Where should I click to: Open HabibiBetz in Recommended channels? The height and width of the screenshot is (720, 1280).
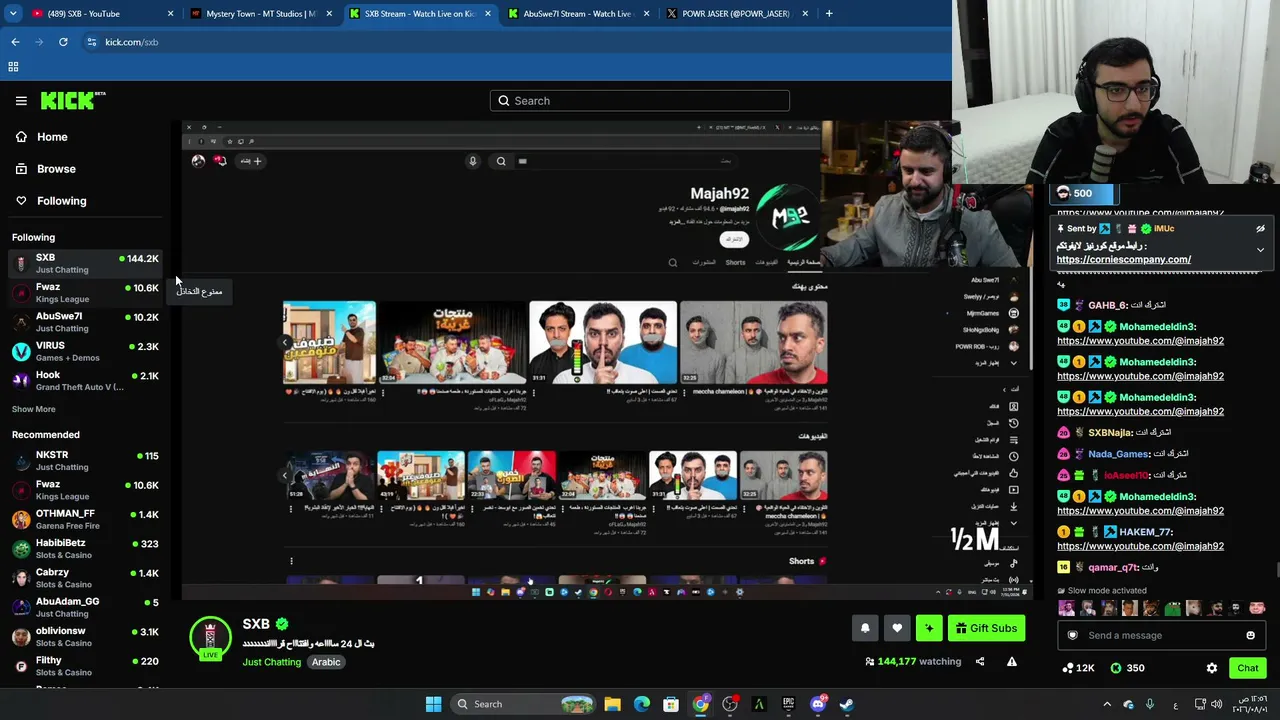click(x=84, y=549)
